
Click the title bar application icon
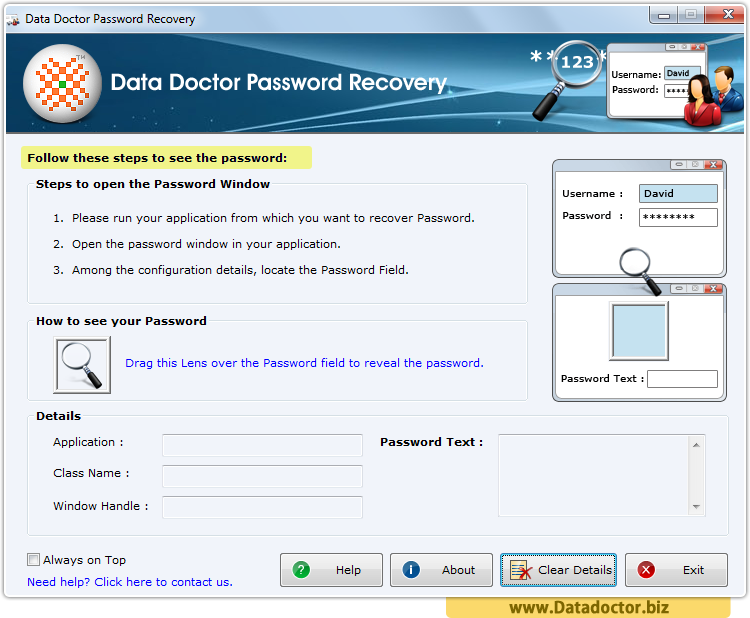13,20
